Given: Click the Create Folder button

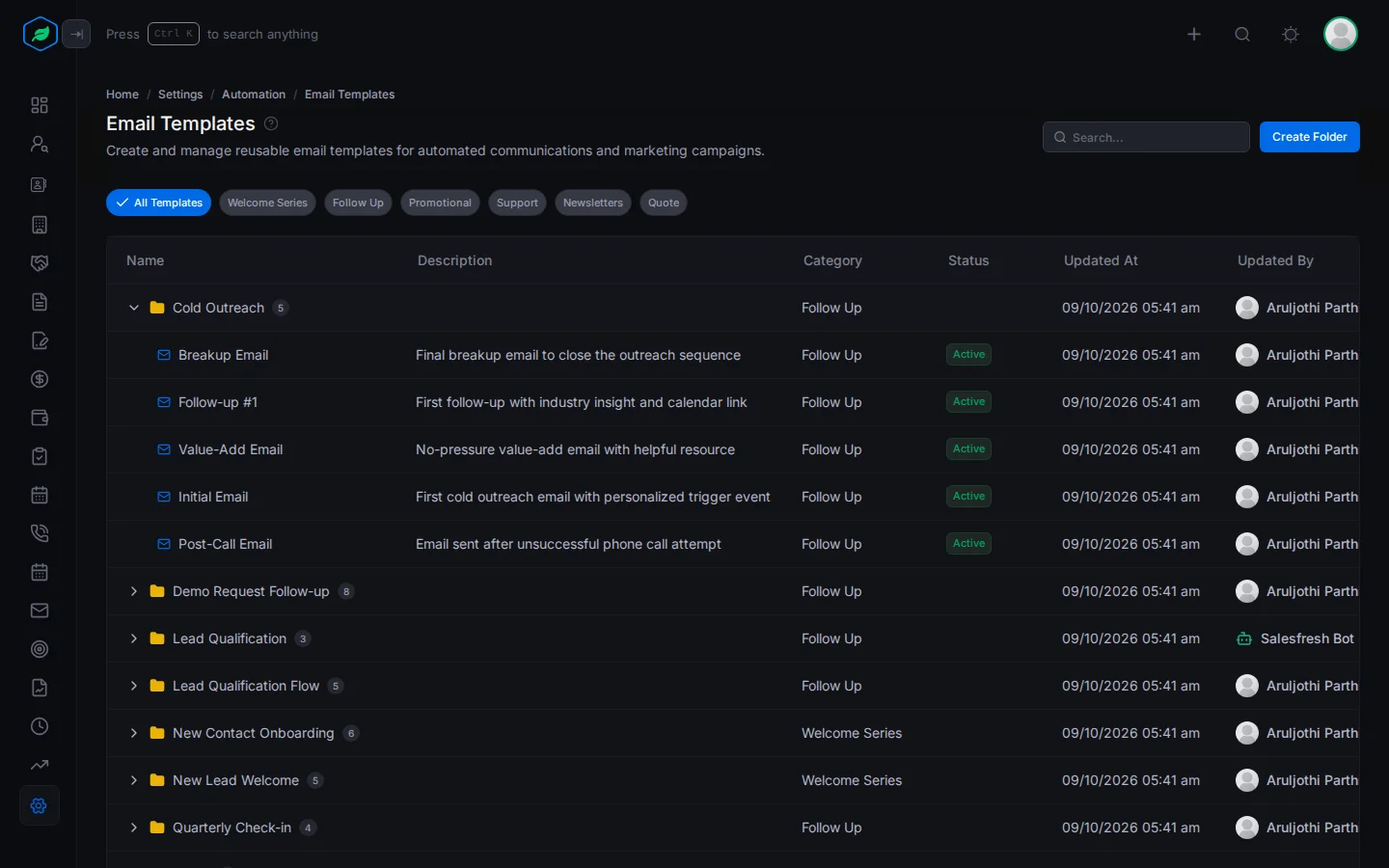Looking at the screenshot, I should 1310,137.
